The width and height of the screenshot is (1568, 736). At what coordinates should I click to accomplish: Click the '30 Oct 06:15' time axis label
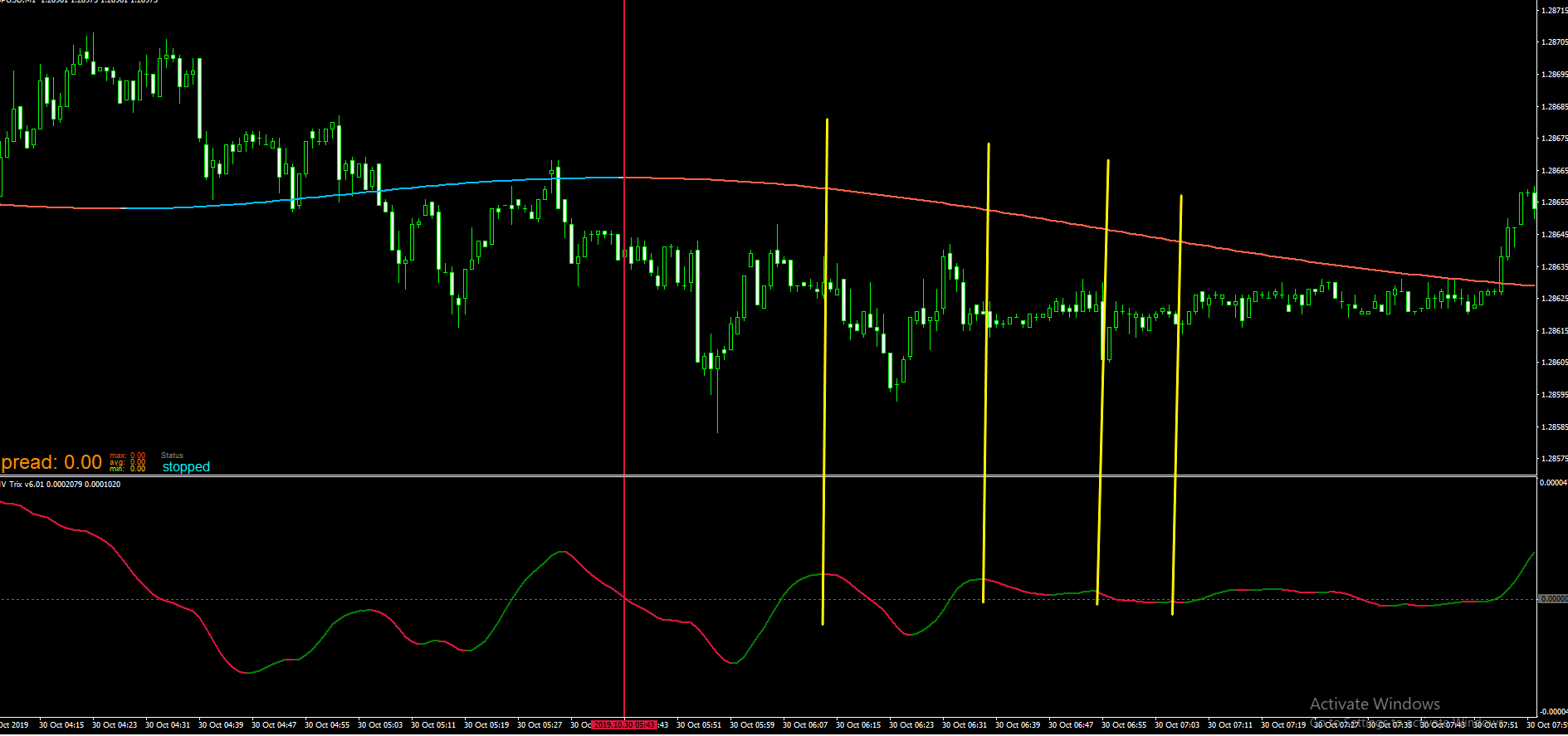click(x=858, y=724)
